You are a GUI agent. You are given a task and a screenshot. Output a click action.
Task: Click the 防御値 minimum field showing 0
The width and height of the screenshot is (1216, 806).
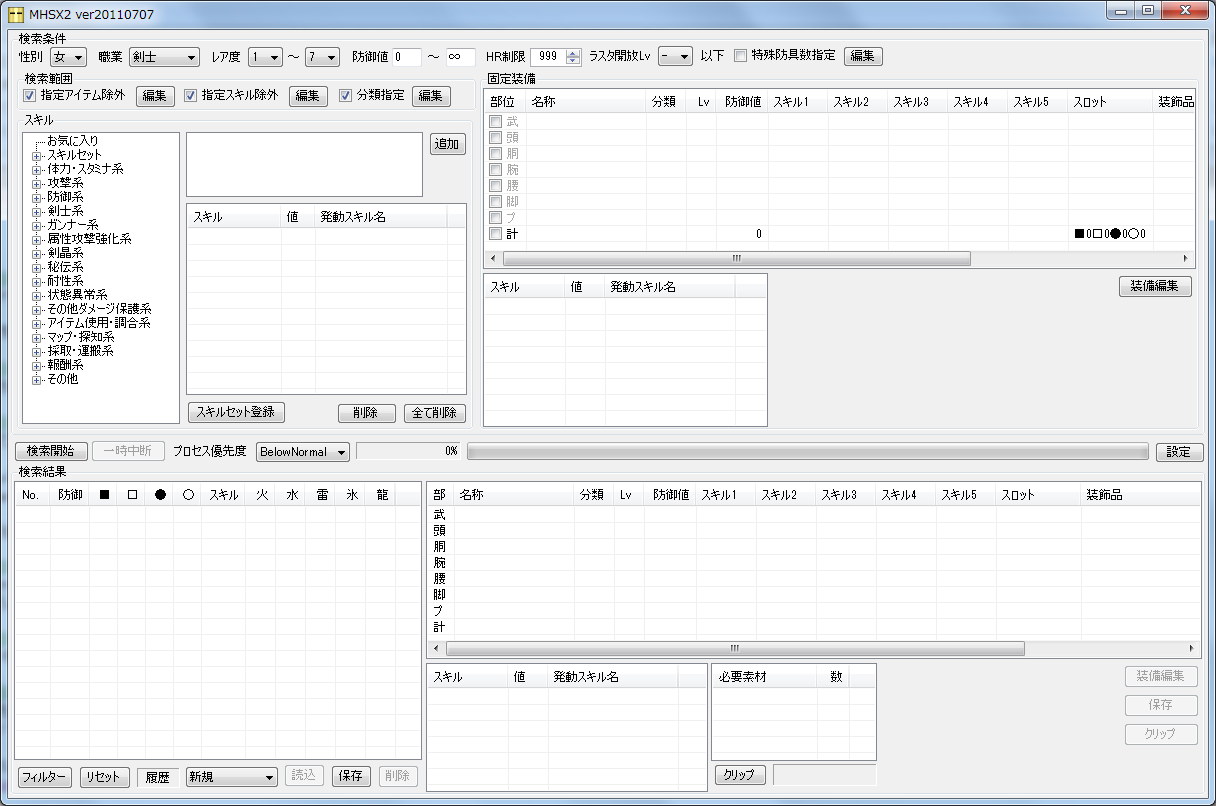tap(407, 57)
